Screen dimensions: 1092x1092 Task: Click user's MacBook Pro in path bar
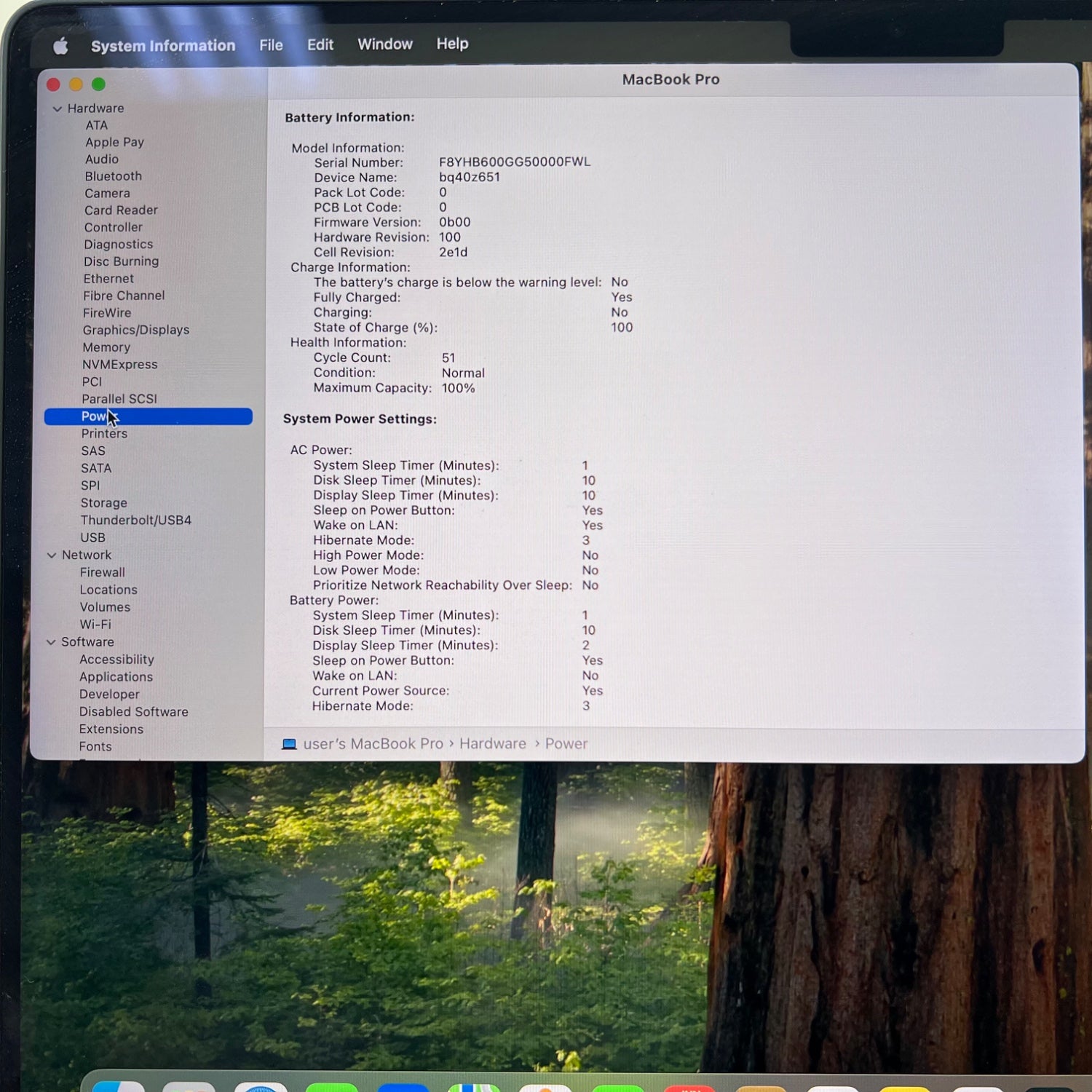pos(373,744)
